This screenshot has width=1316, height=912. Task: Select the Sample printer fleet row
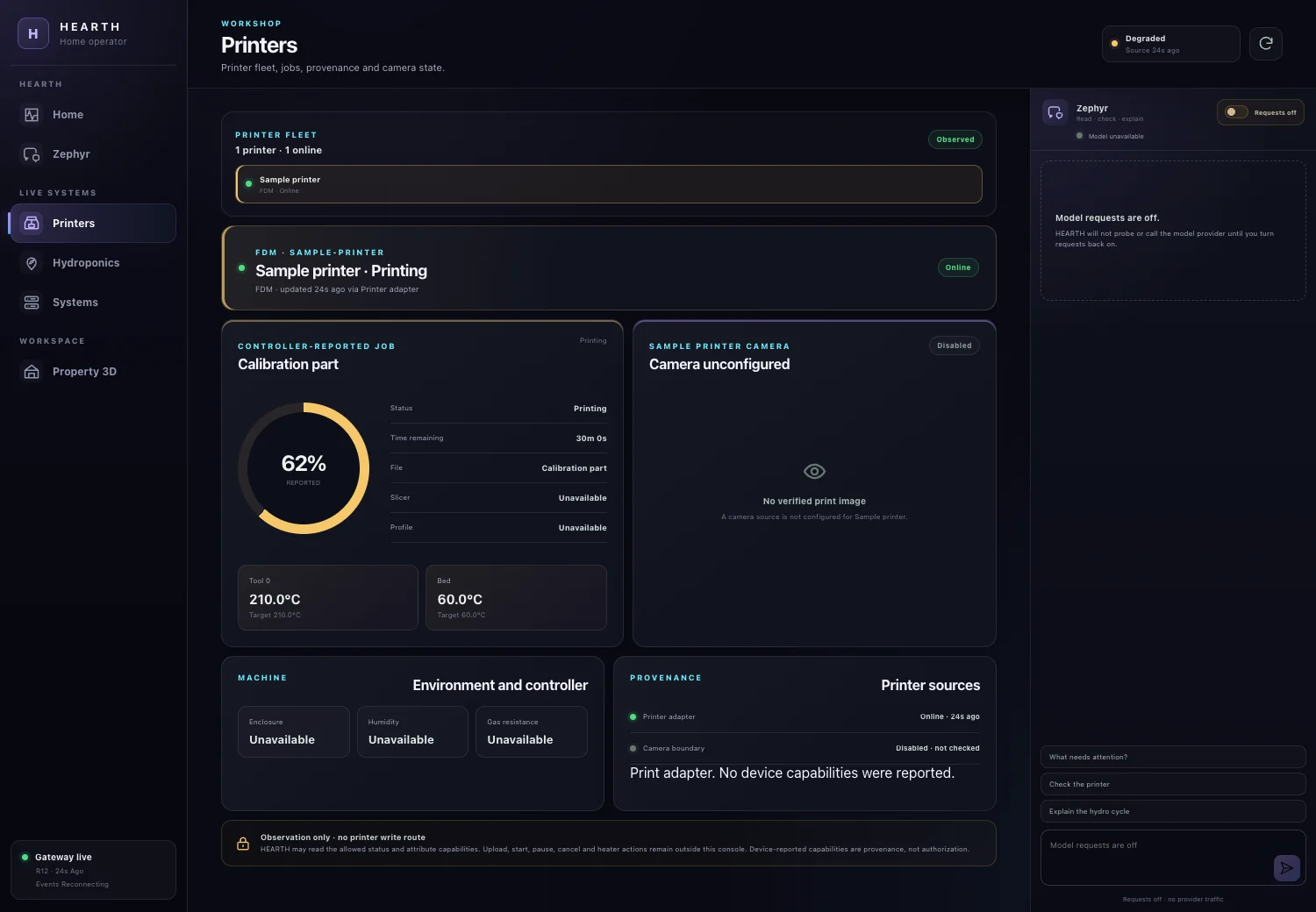(x=609, y=184)
